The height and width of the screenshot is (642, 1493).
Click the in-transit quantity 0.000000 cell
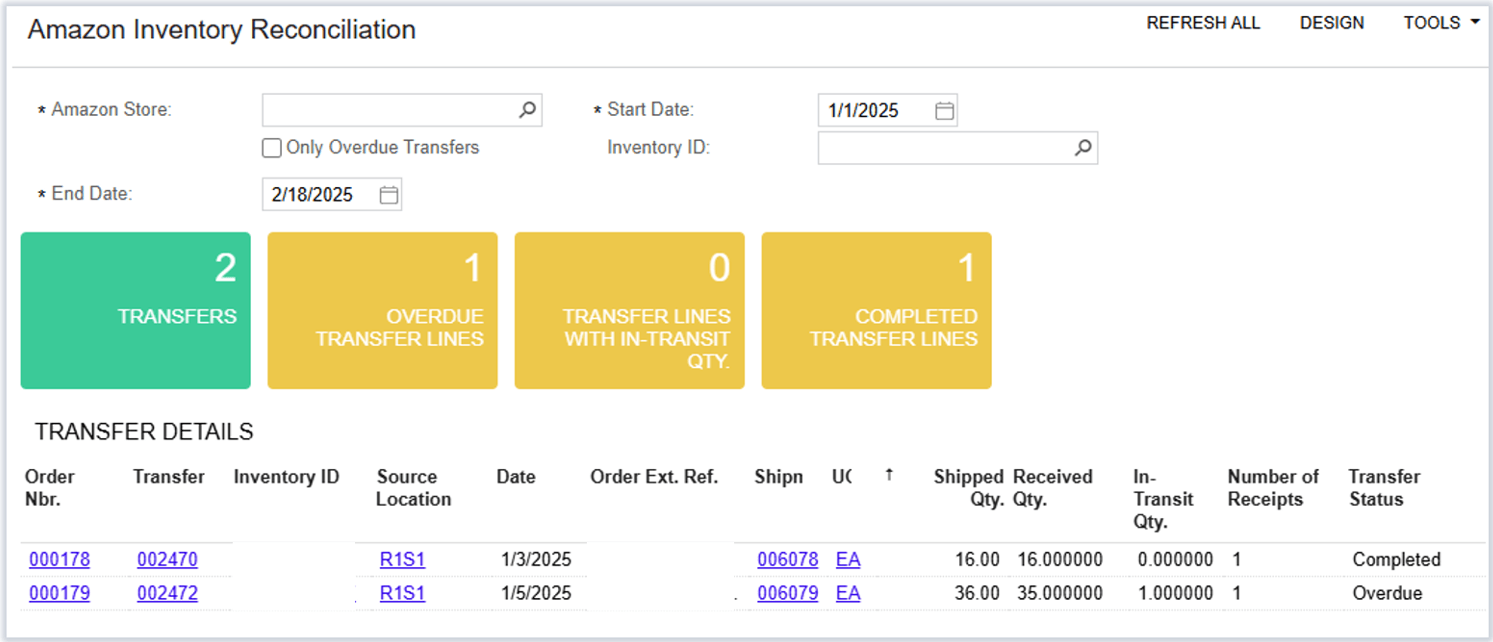1175,559
